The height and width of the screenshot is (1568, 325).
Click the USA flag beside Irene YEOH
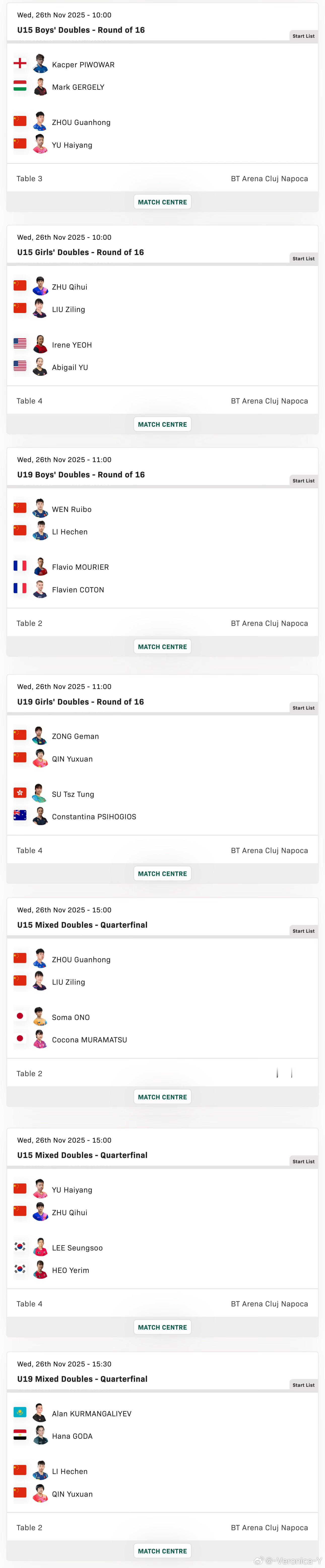(x=20, y=344)
